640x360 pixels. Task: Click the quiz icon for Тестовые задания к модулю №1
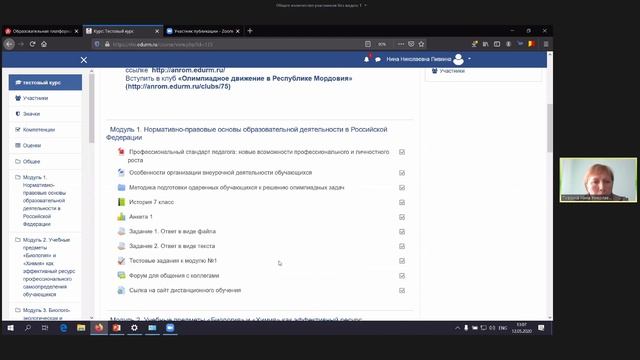(121, 261)
